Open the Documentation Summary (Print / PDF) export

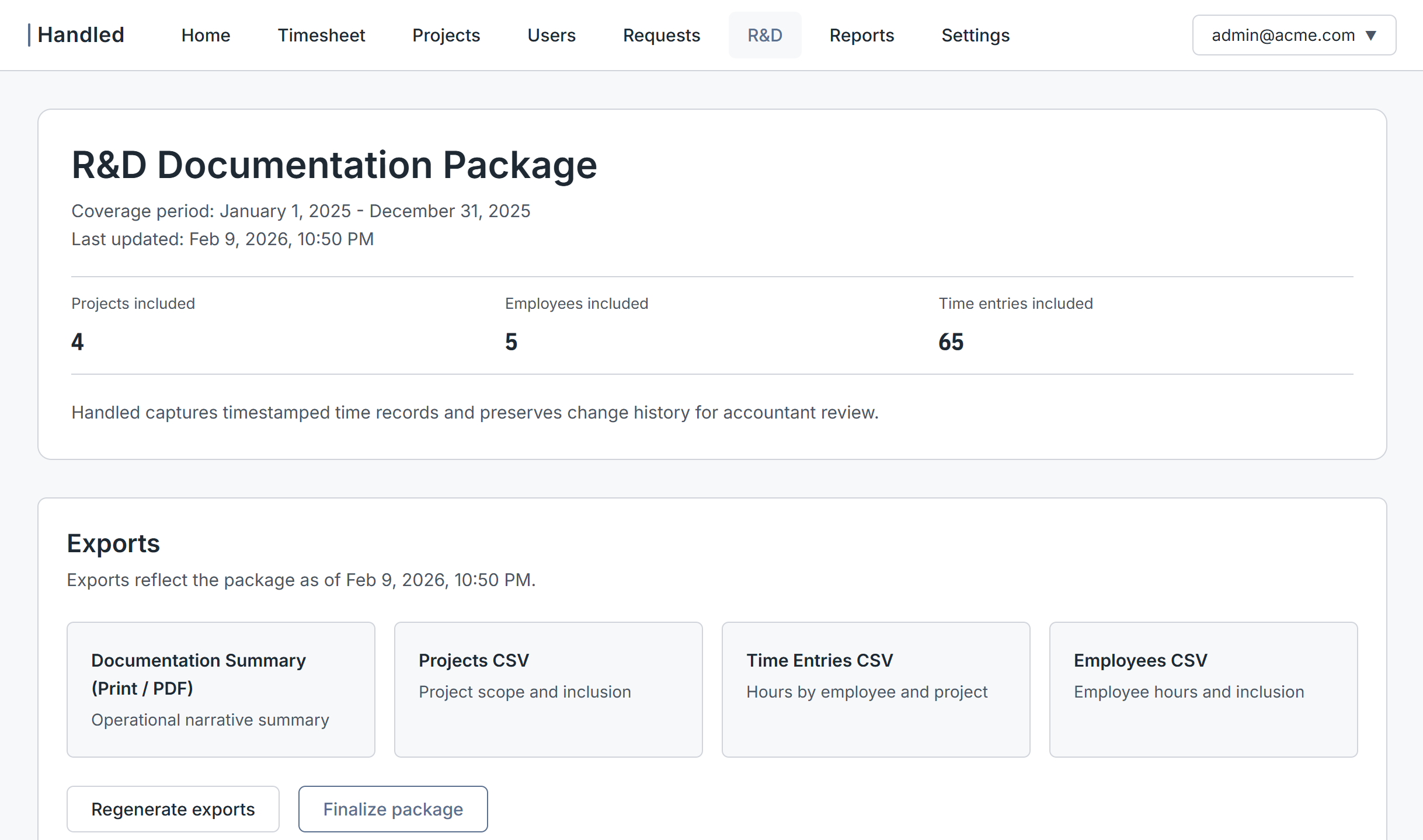[x=221, y=689]
